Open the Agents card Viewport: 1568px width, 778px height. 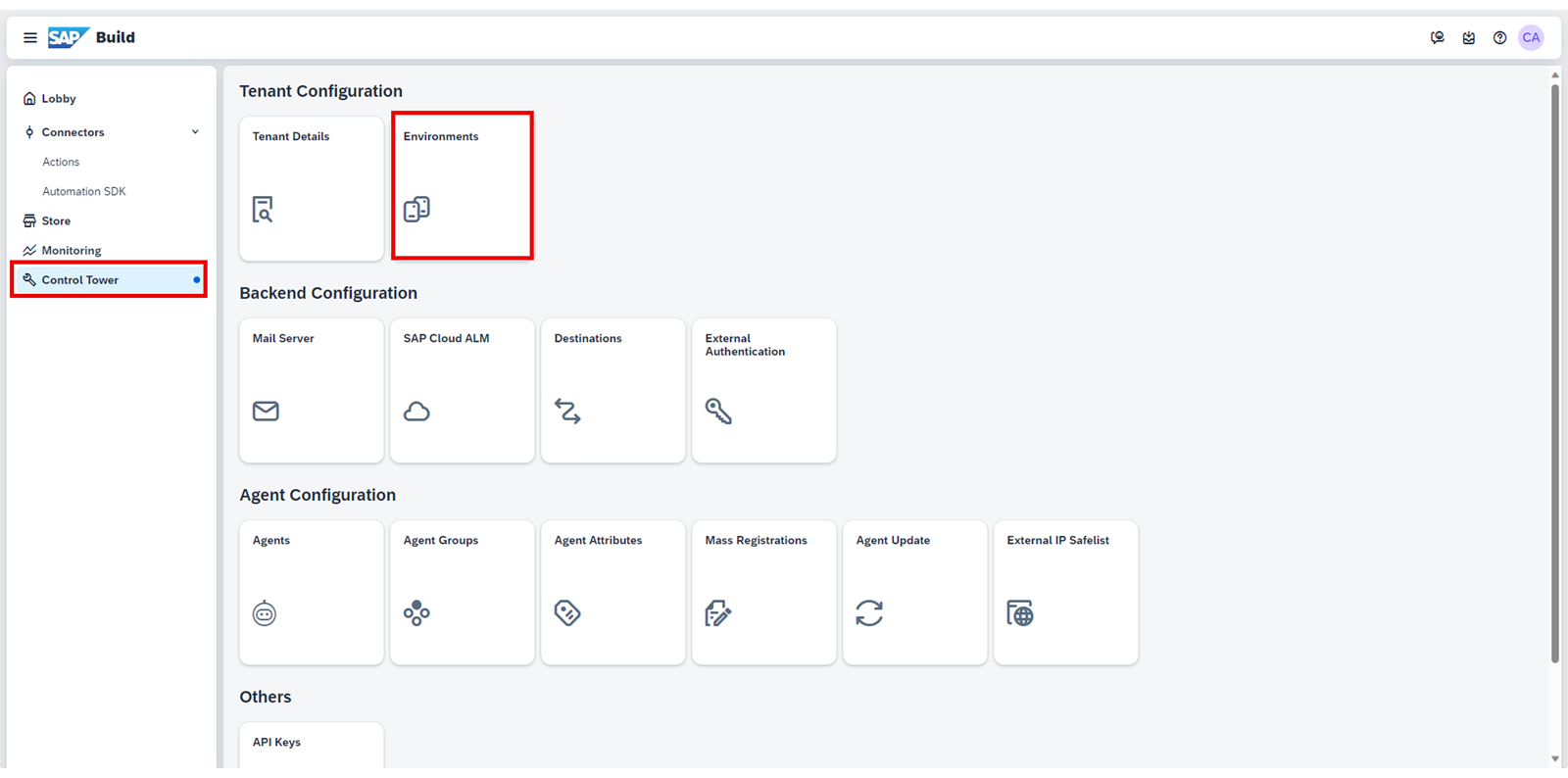tap(312, 592)
